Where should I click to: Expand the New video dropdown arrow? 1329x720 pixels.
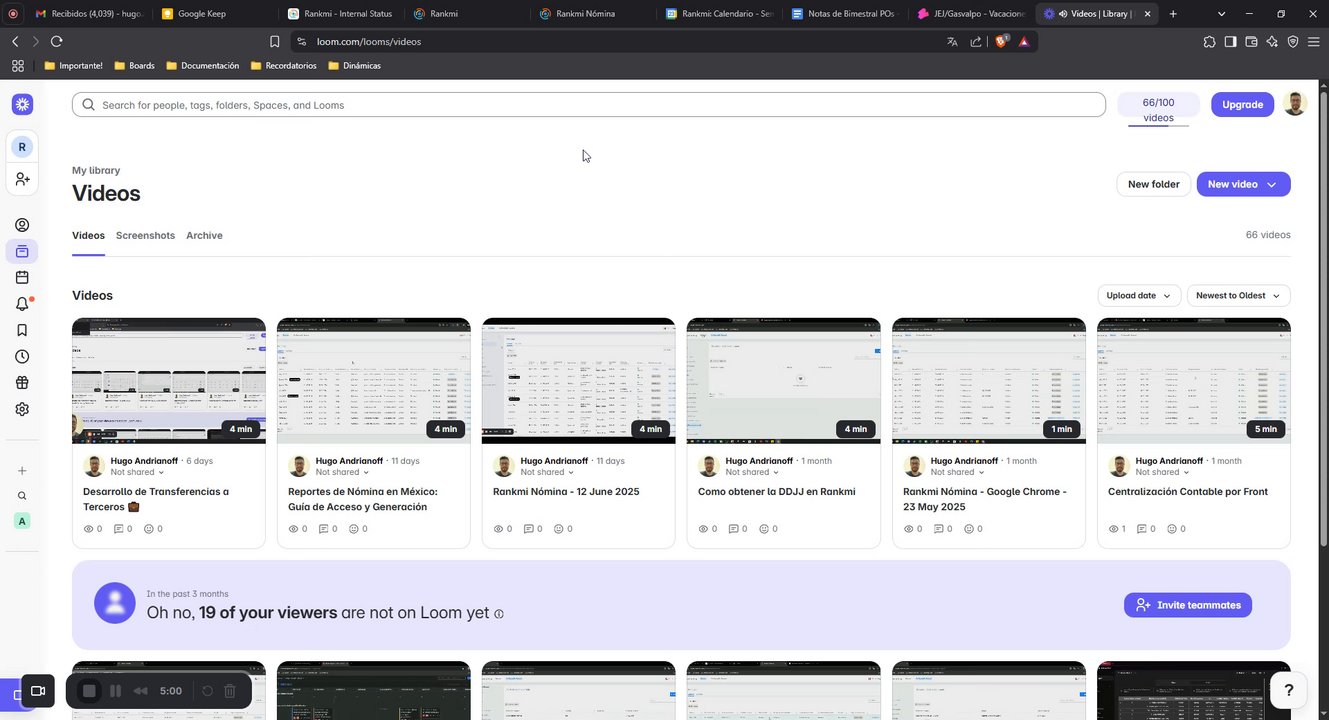1271,184
